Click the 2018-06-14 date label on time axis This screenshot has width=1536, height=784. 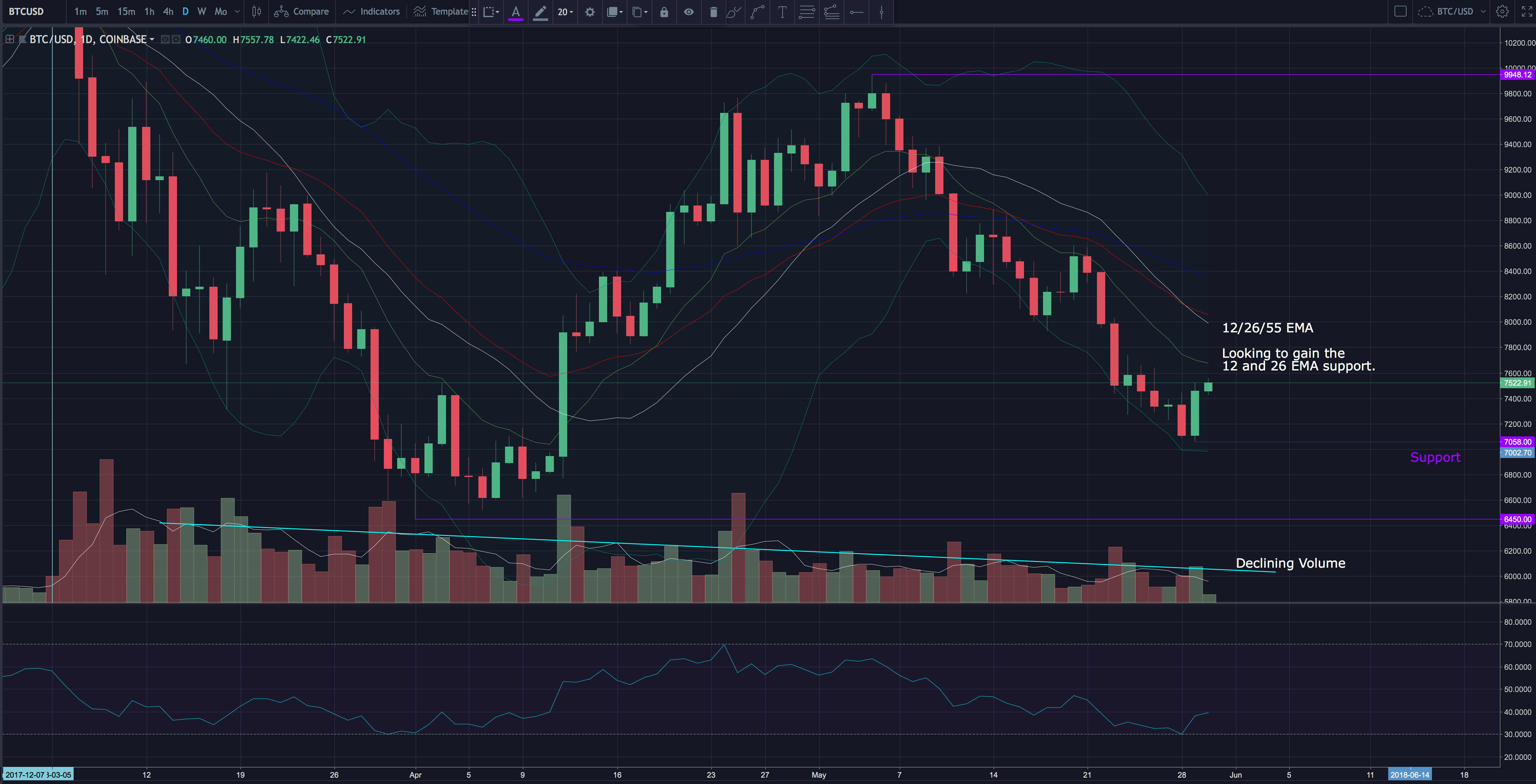tap(1410, 775)
